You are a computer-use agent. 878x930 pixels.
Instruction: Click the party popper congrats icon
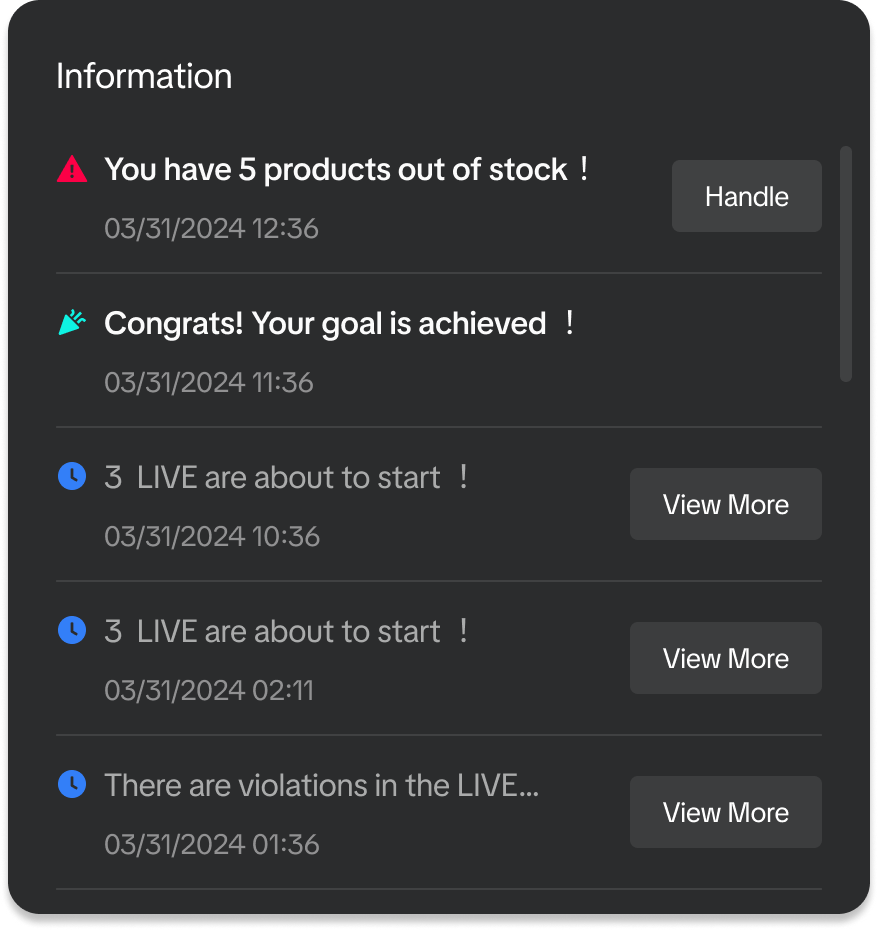72,323
